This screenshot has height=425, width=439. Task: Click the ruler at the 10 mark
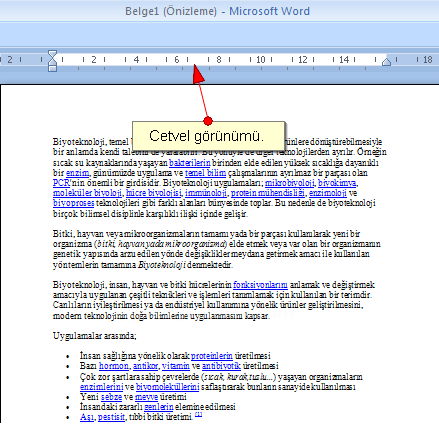point(260,60)
